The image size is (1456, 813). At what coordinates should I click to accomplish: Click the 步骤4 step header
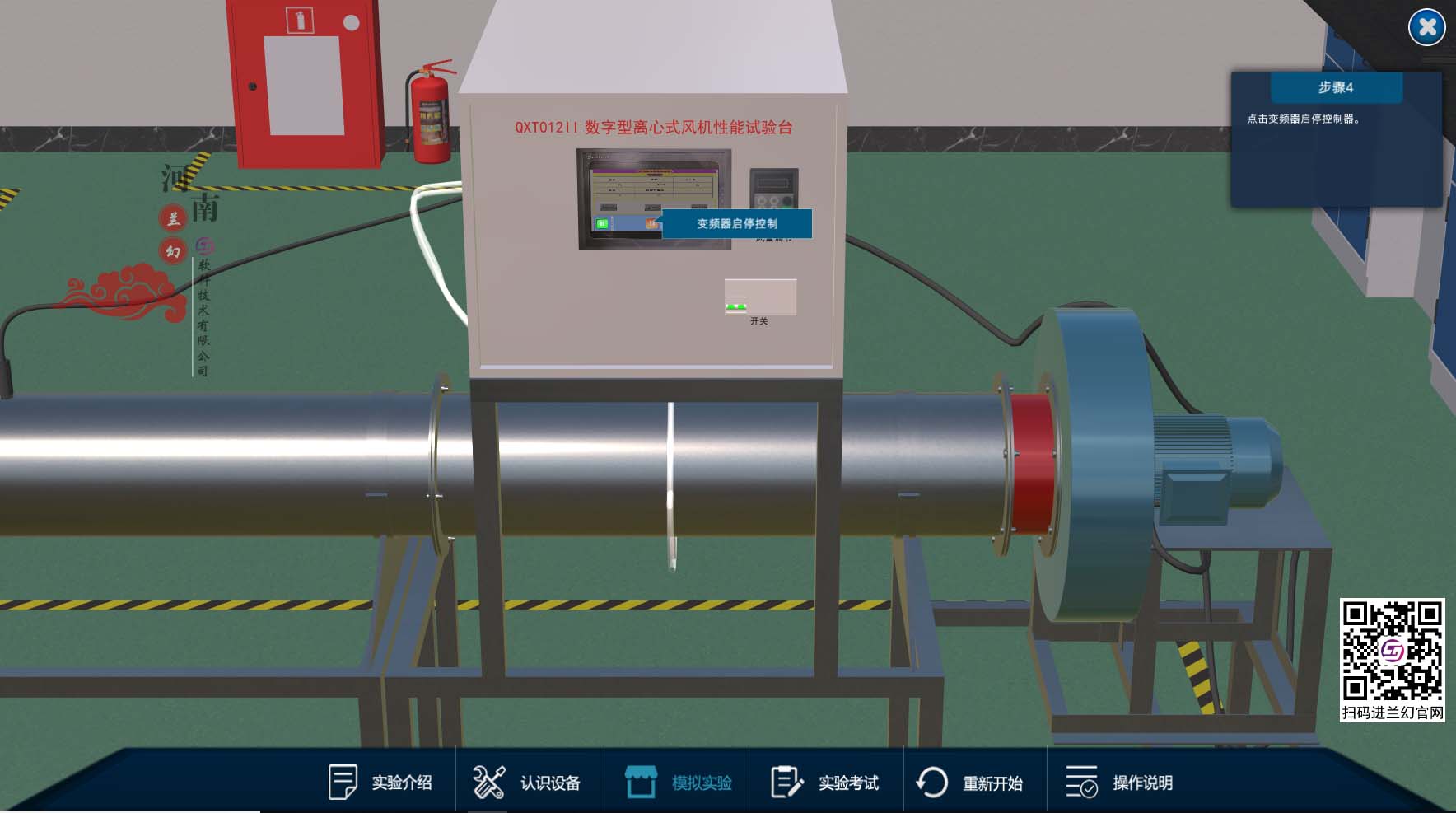pos(1336,87)
